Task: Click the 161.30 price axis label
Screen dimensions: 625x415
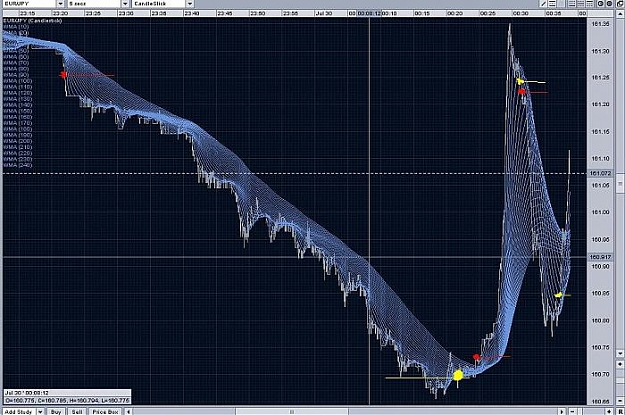Action: click(x=600, y=51)
